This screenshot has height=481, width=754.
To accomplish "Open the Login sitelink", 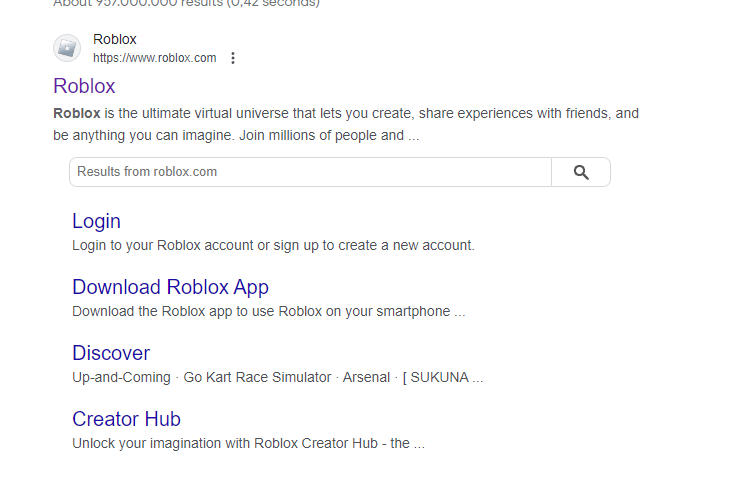I will (x=96, y=221).
